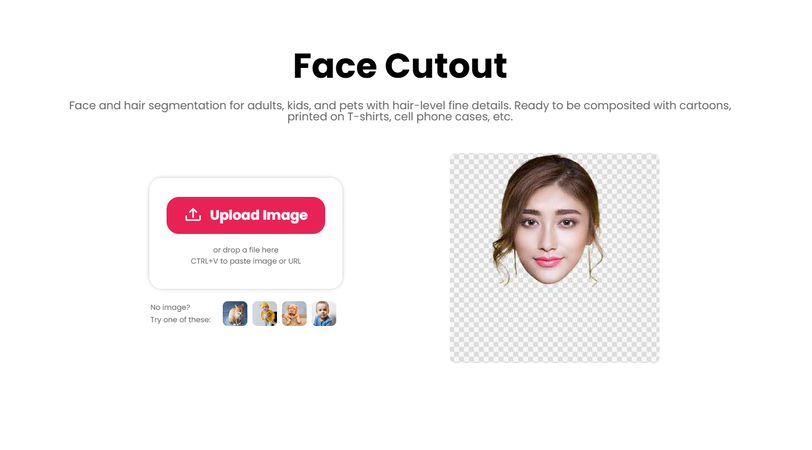Click the 'No image?' label
This screenshot has height=450, width=812.
170,307
